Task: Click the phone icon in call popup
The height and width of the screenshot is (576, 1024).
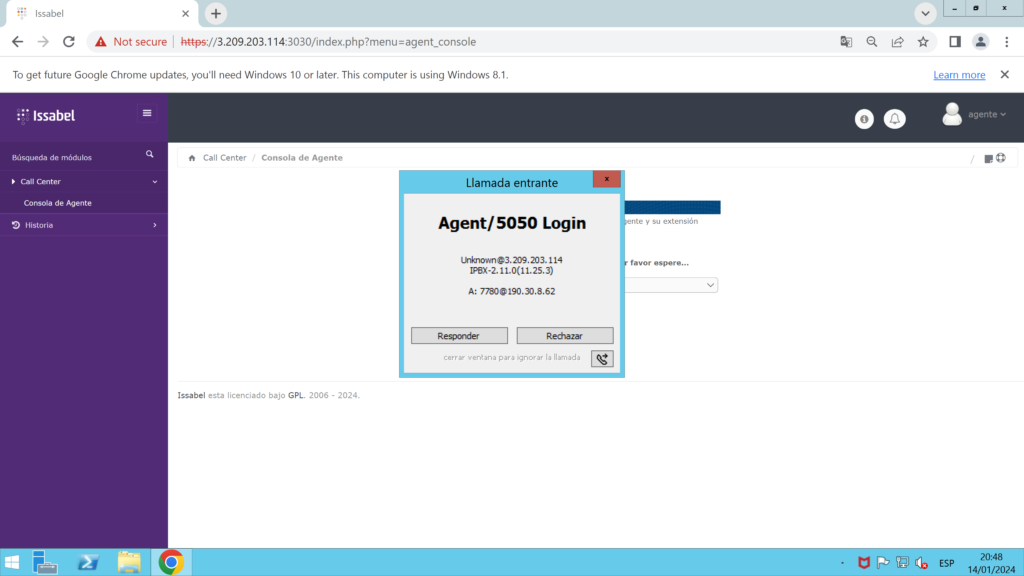Action: (x=601, y=358)
